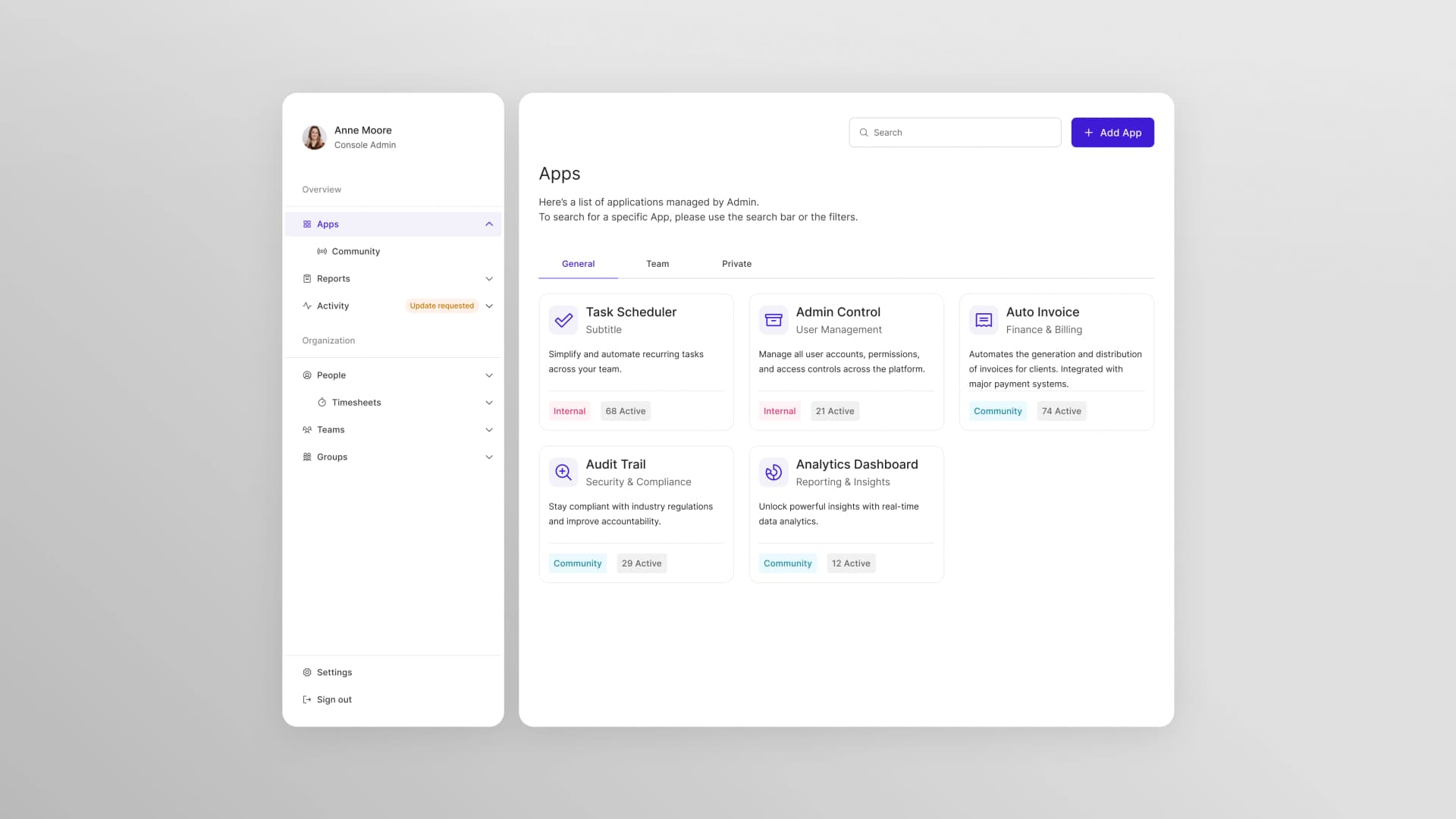Image resolution: width=1456 pixels, height=819 pixels.
Task: Click Auto Invoice receipt icon
Action: point(984,321)
